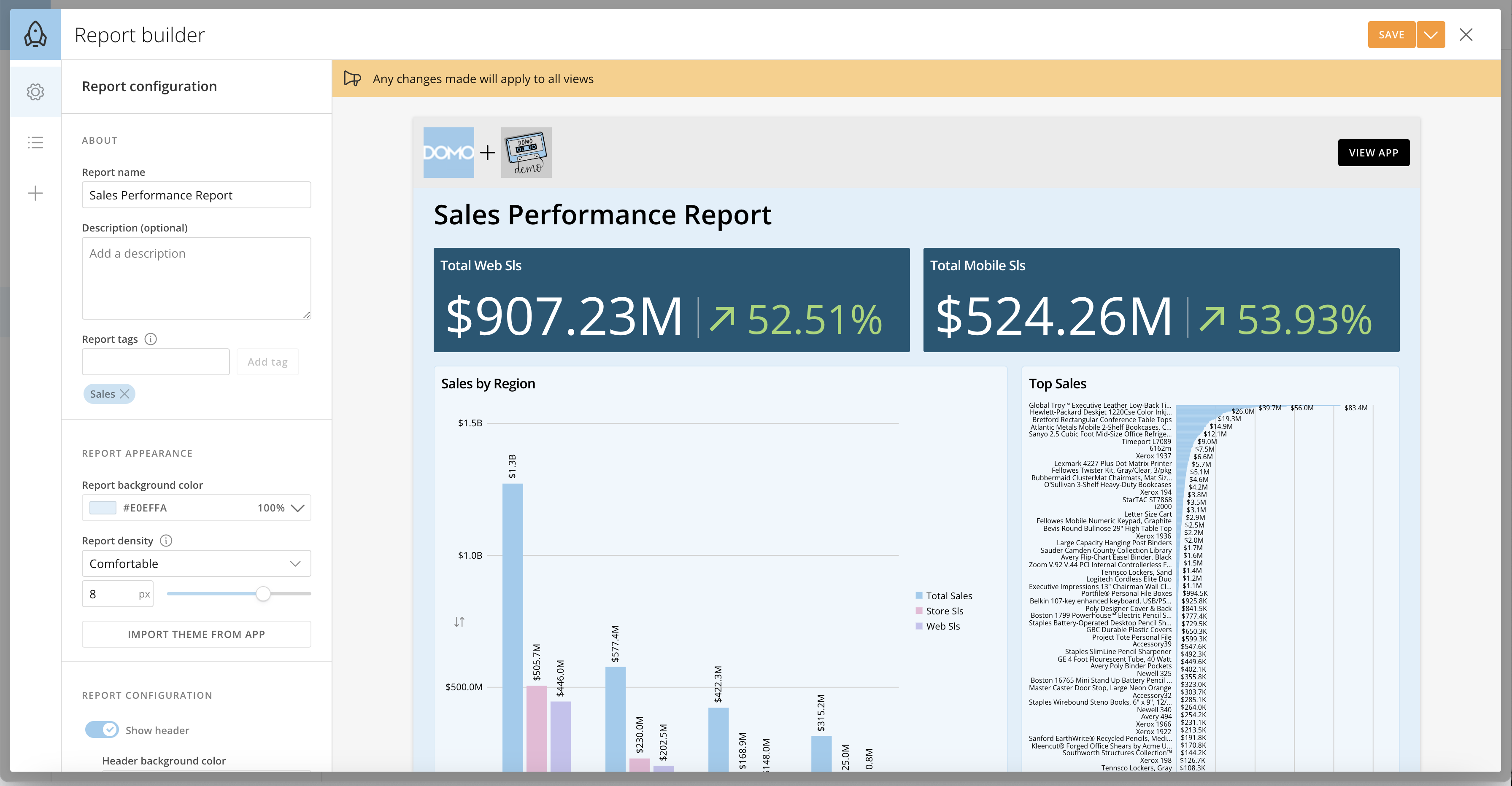1512x786 pixels.
Task: Click the Report density info icon
Action: [166, 540]
